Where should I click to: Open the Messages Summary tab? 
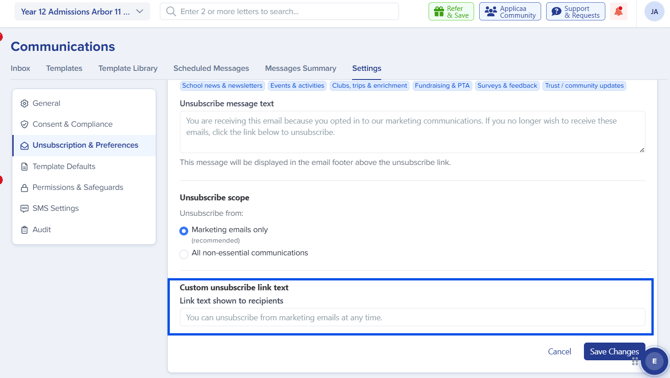pyautogui.click(x=300, y=68)
